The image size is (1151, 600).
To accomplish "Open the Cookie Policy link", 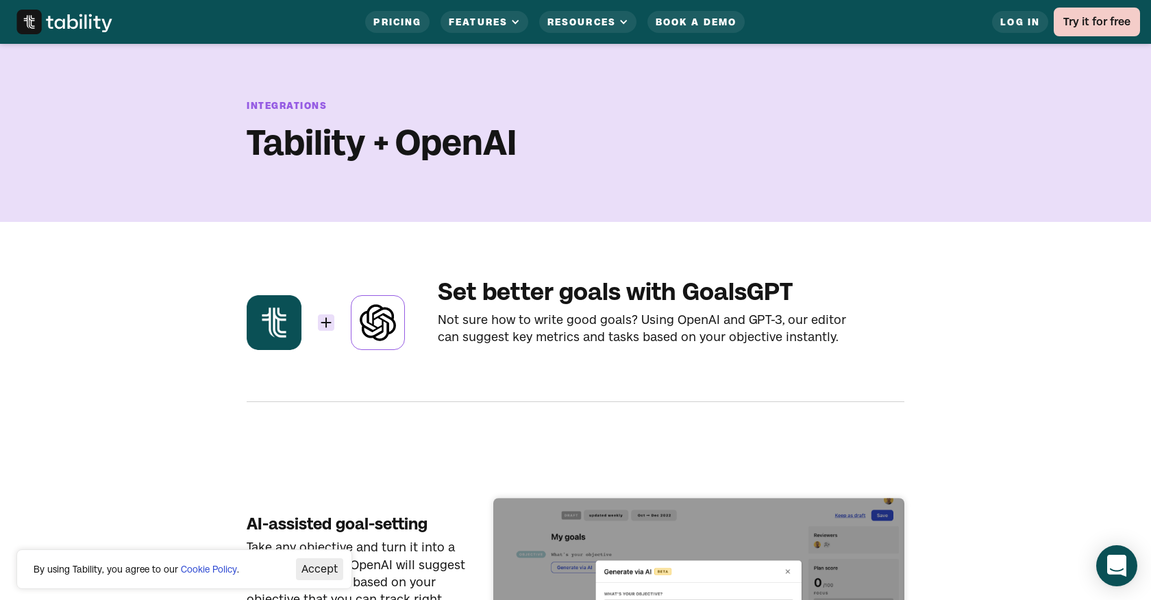I will coord(208,570).
